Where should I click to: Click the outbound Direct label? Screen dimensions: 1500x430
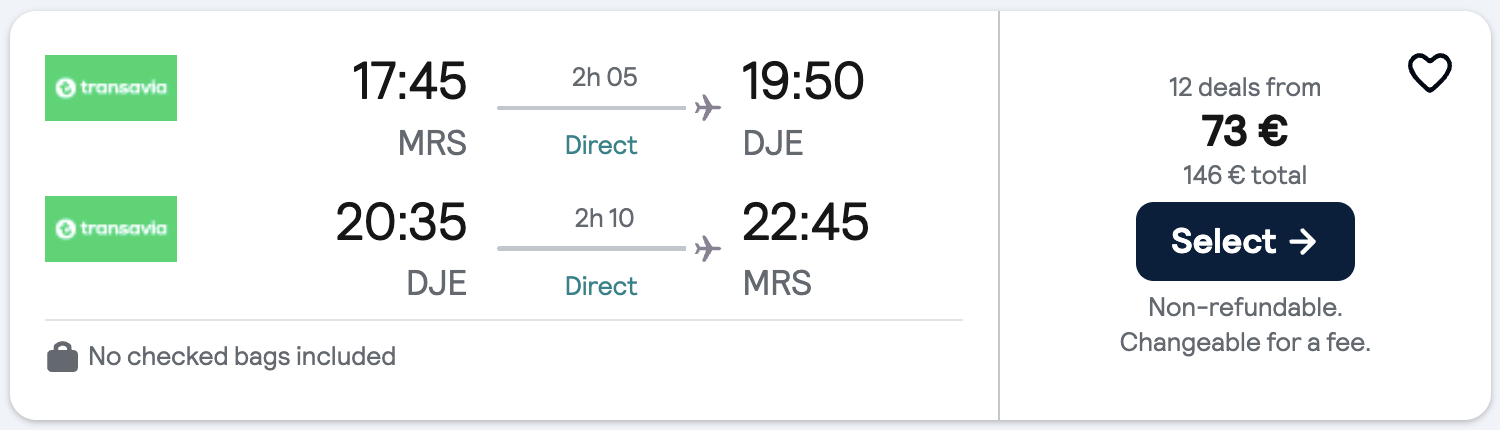(601, 145)
